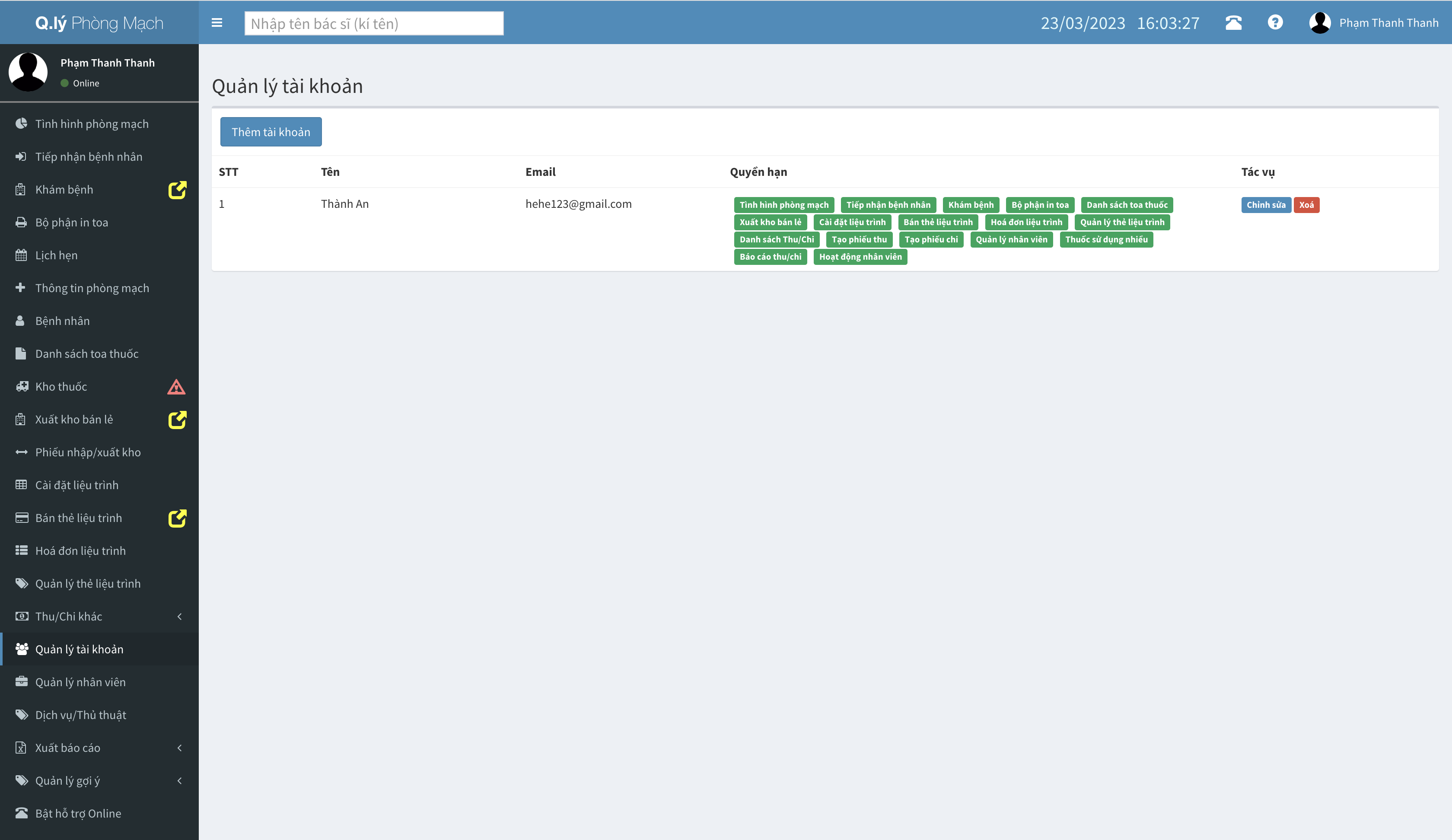The image size is (1452, 840).
Task: Click the arrows icon for Phiếu nhập/xuất kho
Action: pyautogui.click(x=21, y=452)
